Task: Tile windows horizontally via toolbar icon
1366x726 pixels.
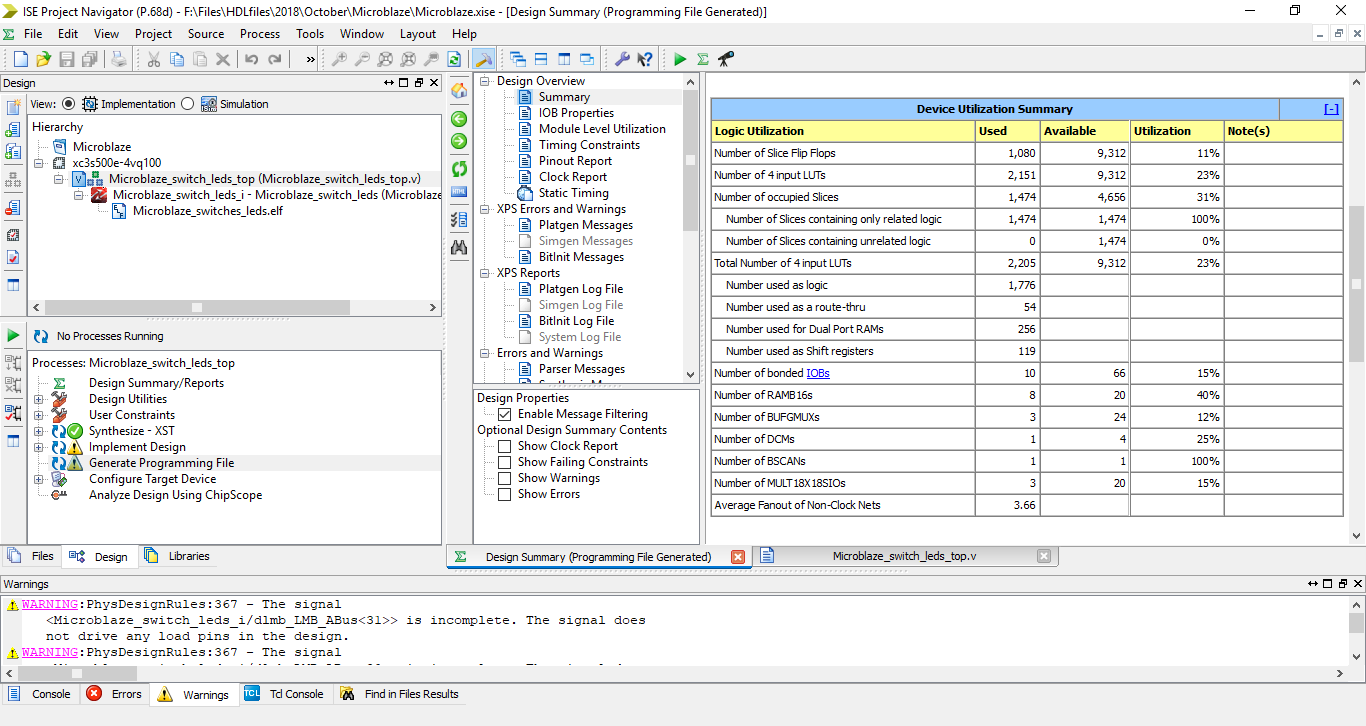Action: [x=540, y=59]
